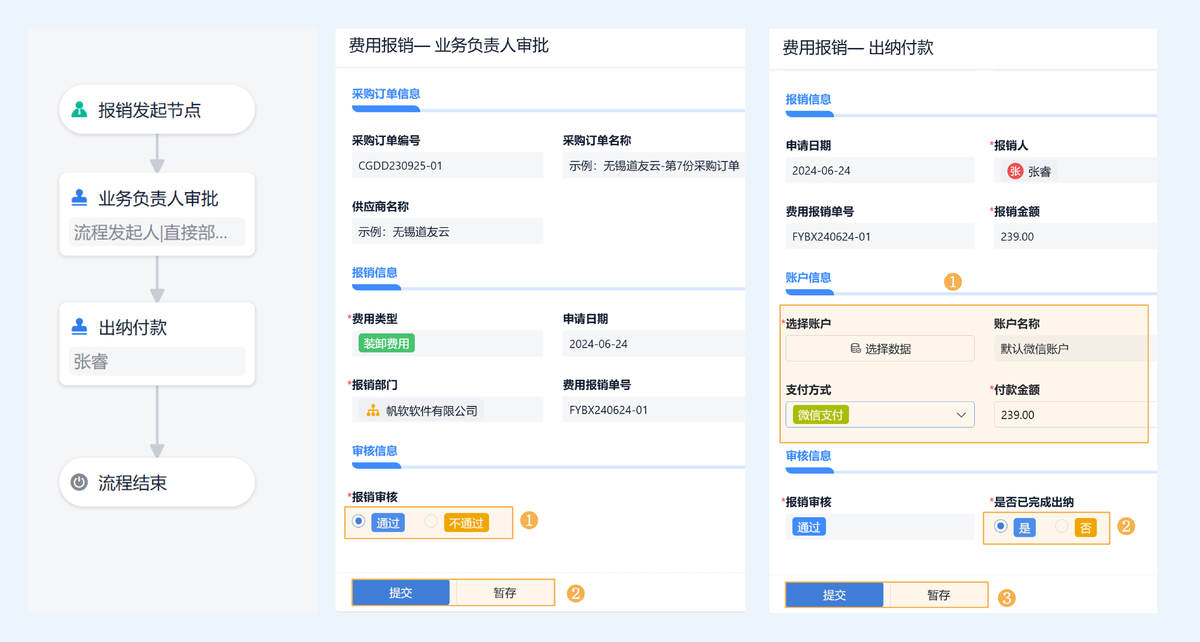Switch to the 采购订单信息 section tab

386,94
